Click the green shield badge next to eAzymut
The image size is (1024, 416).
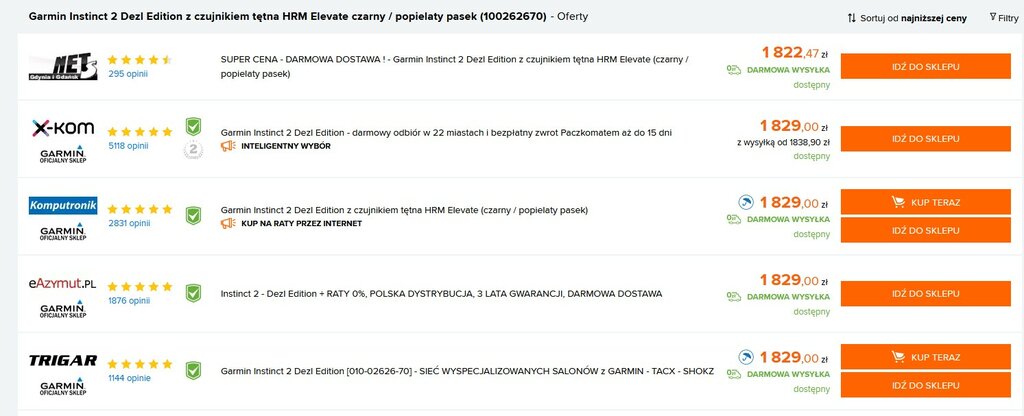193,293
